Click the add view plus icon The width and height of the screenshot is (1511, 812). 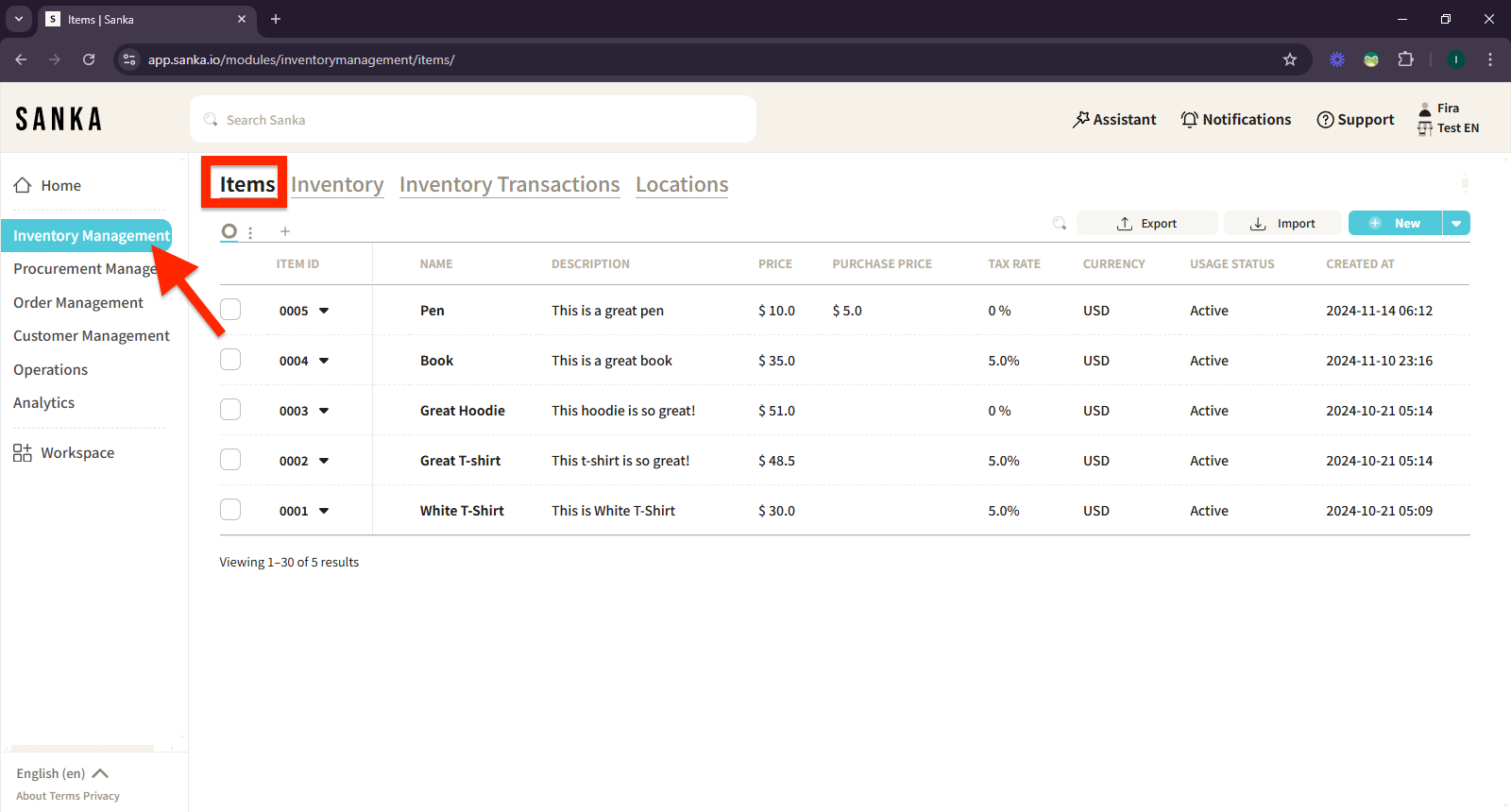coord(285,231)
